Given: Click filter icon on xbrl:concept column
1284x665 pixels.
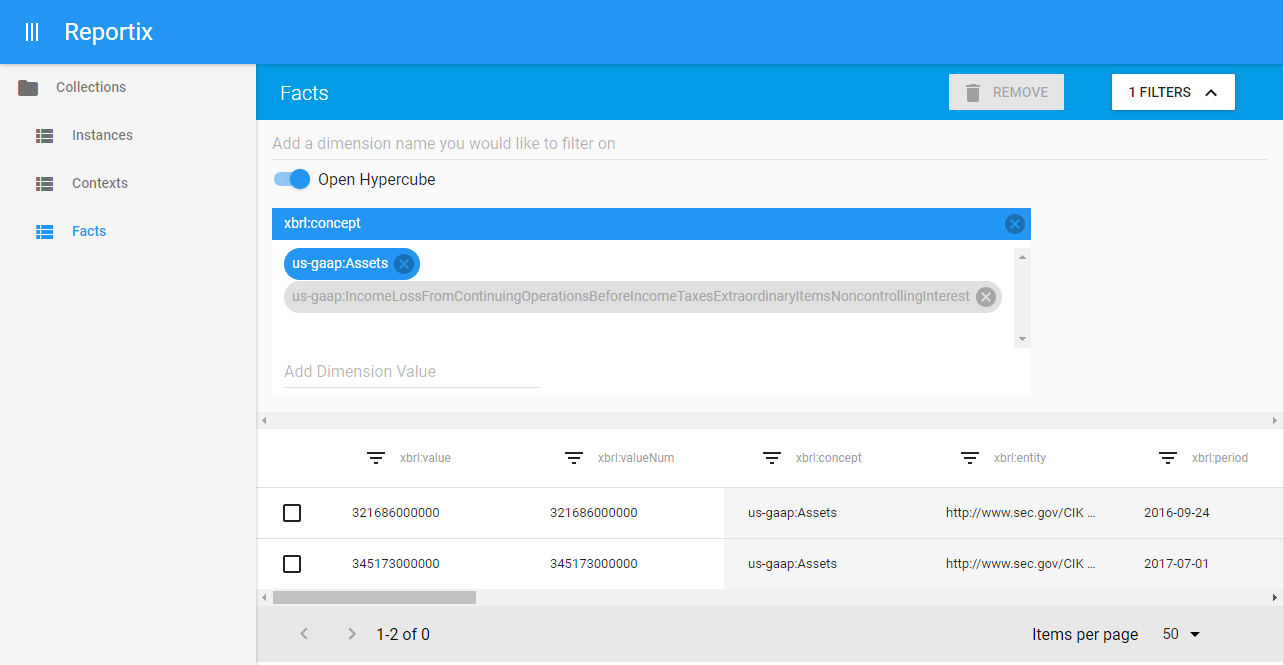Looking at the screenshot, I should (x=772, y=458).
